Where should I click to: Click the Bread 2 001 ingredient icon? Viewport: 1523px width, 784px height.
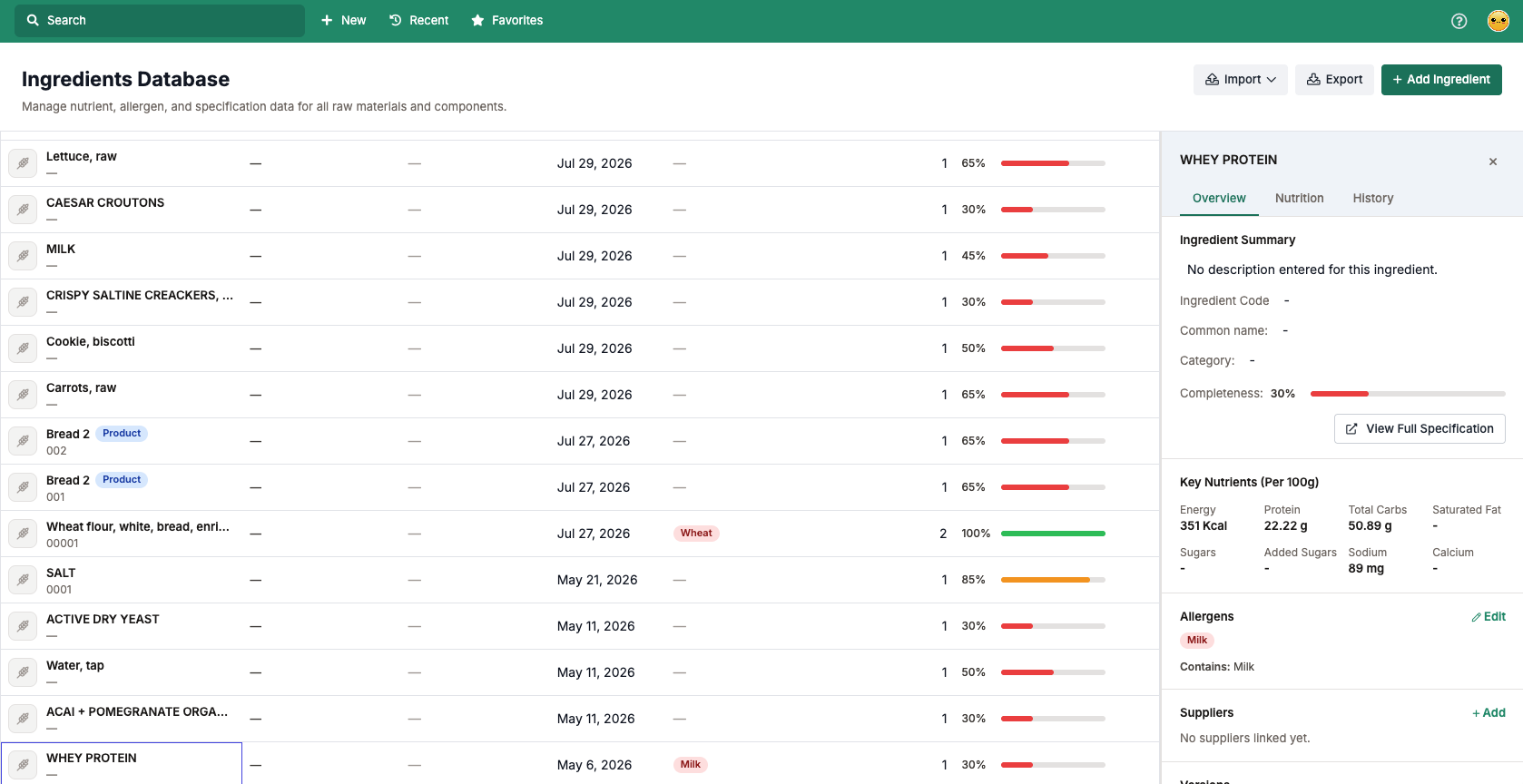tap(23, 487)
